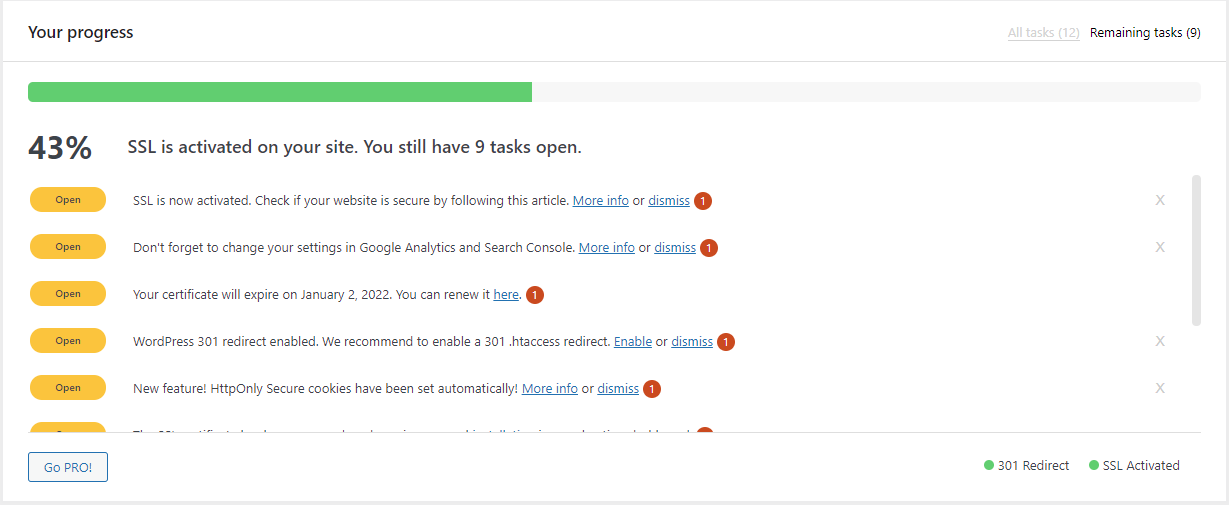Click red badge beside SSL activated notice

703,201
